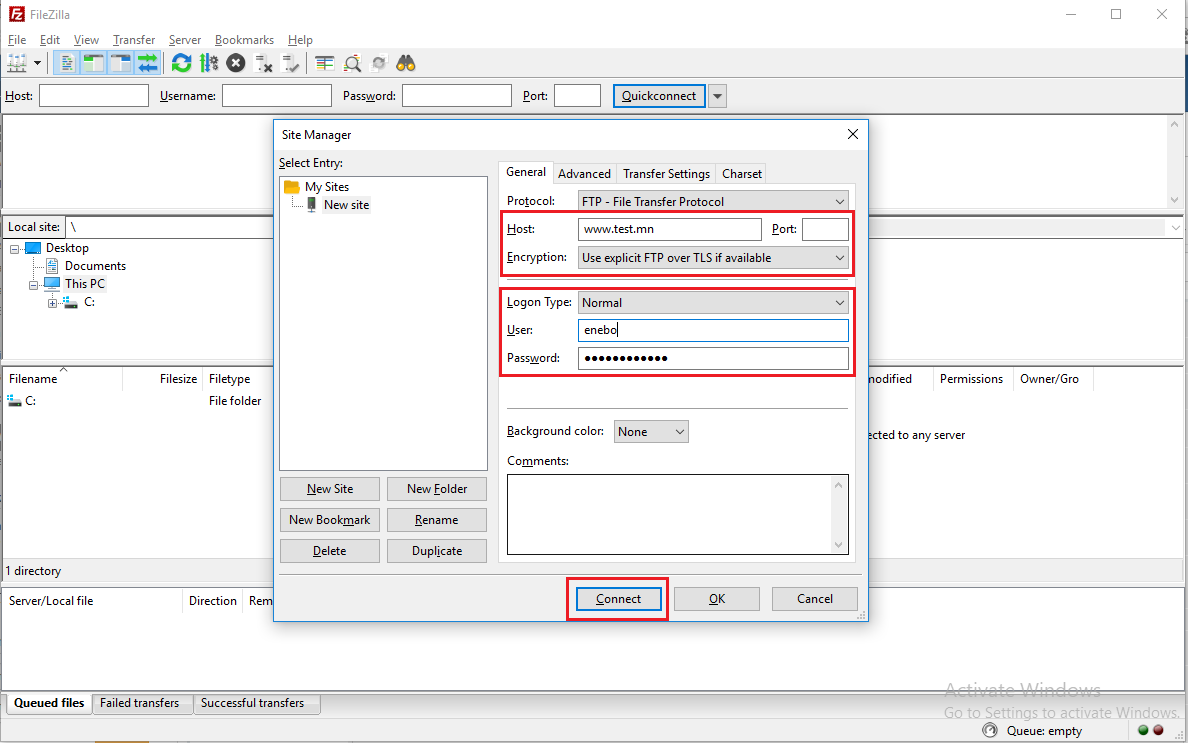The image size is (1188, 743).
Task: Click the Queue status icon in status bar
Action: [989, 730]
